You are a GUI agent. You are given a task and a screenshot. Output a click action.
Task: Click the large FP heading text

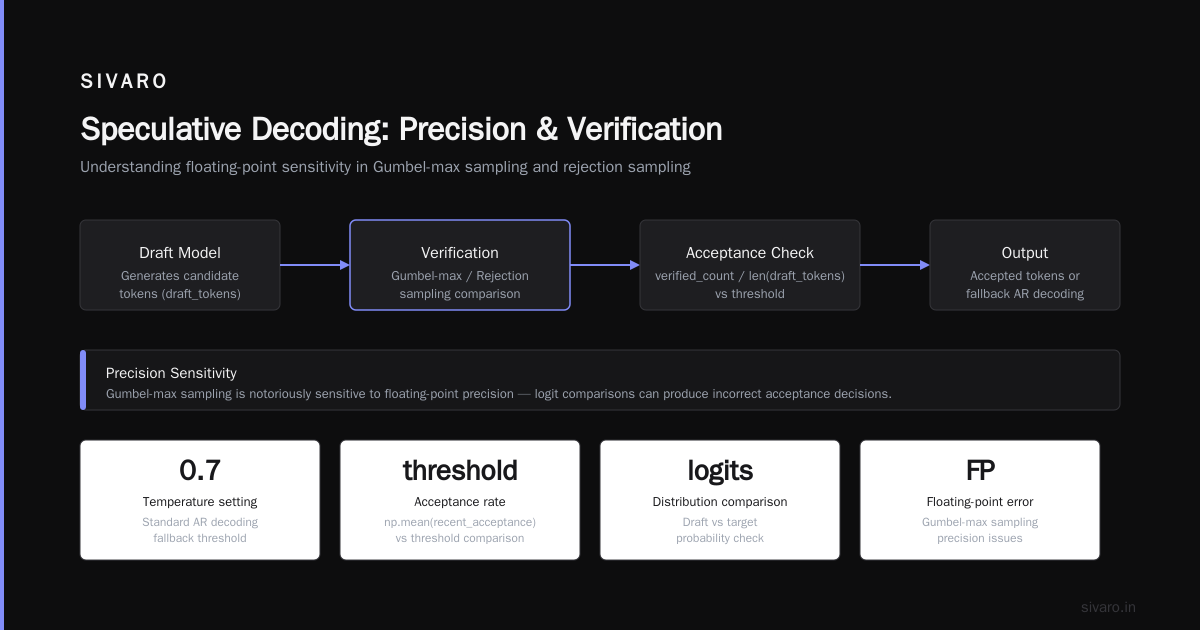(x=980, y=470)
